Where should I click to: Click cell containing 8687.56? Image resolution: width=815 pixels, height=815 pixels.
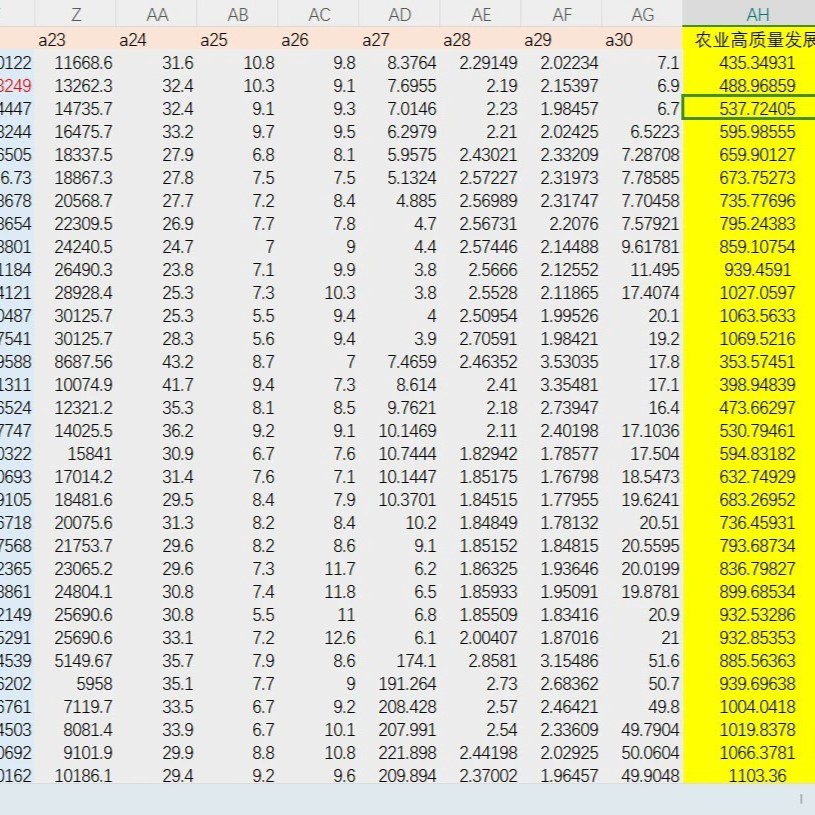click(x=76, y=362)
